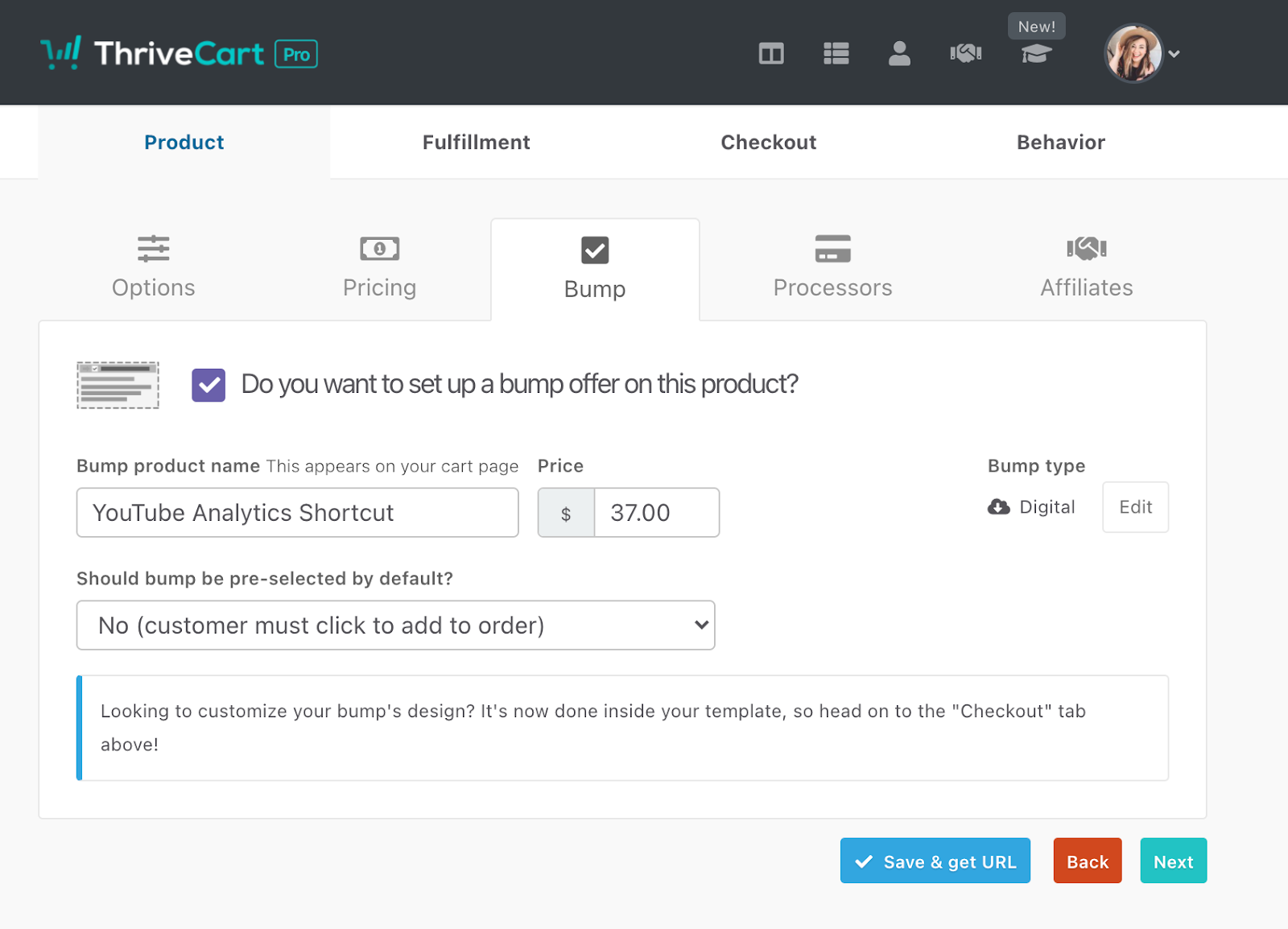Open the Affiliates sub-tab
This screenshot has width=1288, height=929.
point(1087,269)
